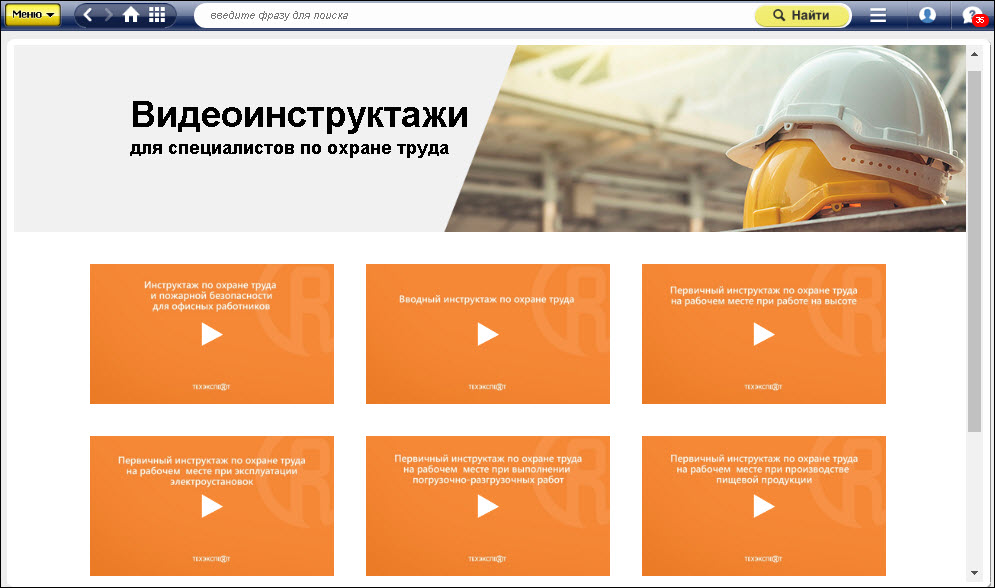This screenshot has width=995, height=588.
Task: Play the пищевой продукции briefing video
Action: point(764,507)
